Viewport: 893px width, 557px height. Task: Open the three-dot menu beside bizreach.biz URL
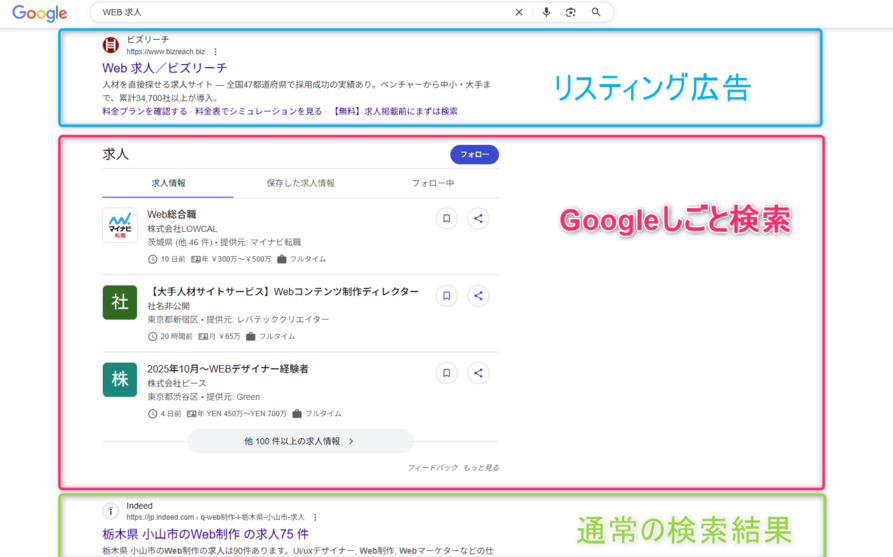pyautogui.click(x=215, y=52)
